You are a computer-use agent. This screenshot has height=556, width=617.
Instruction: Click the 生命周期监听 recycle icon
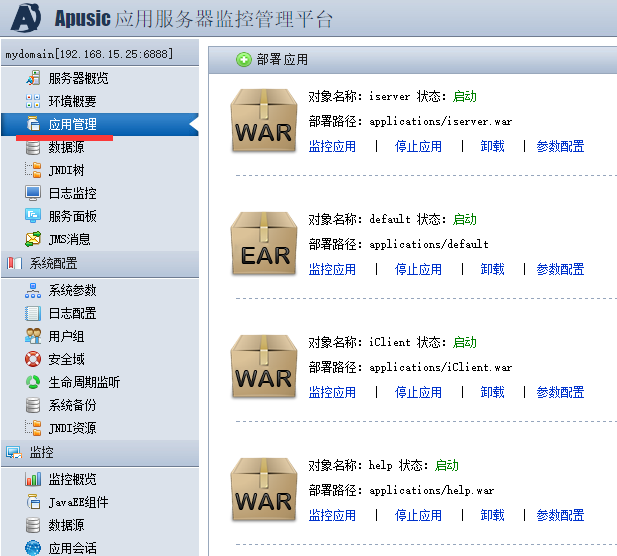(33, 382)
